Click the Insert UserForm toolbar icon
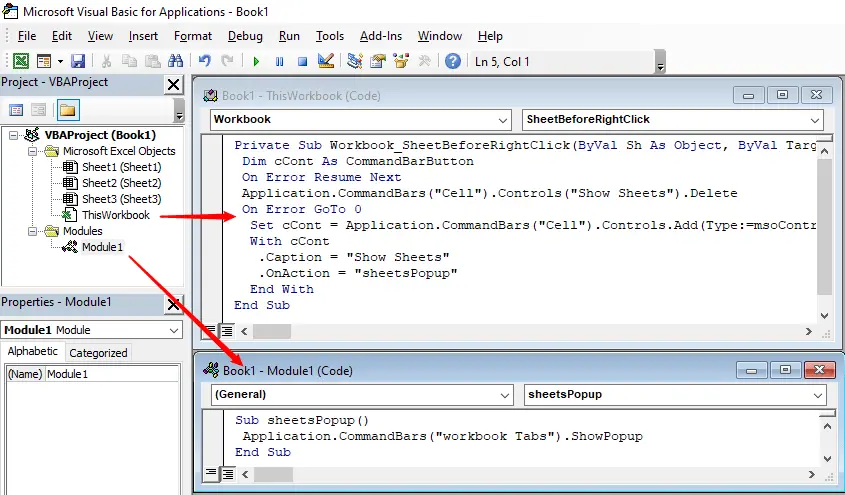The height and width of the screenshot is (495, 845). (x=44, y=61)
